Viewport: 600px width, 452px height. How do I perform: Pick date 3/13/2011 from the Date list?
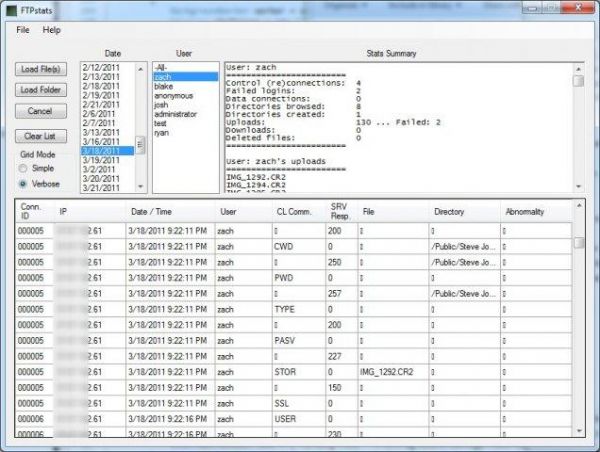99,132
